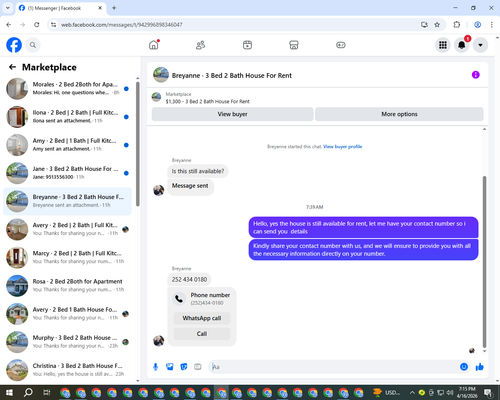Open the Murphy 3 Bed 2 Bath conversation

pyautogui.click(x=68, y=342)
